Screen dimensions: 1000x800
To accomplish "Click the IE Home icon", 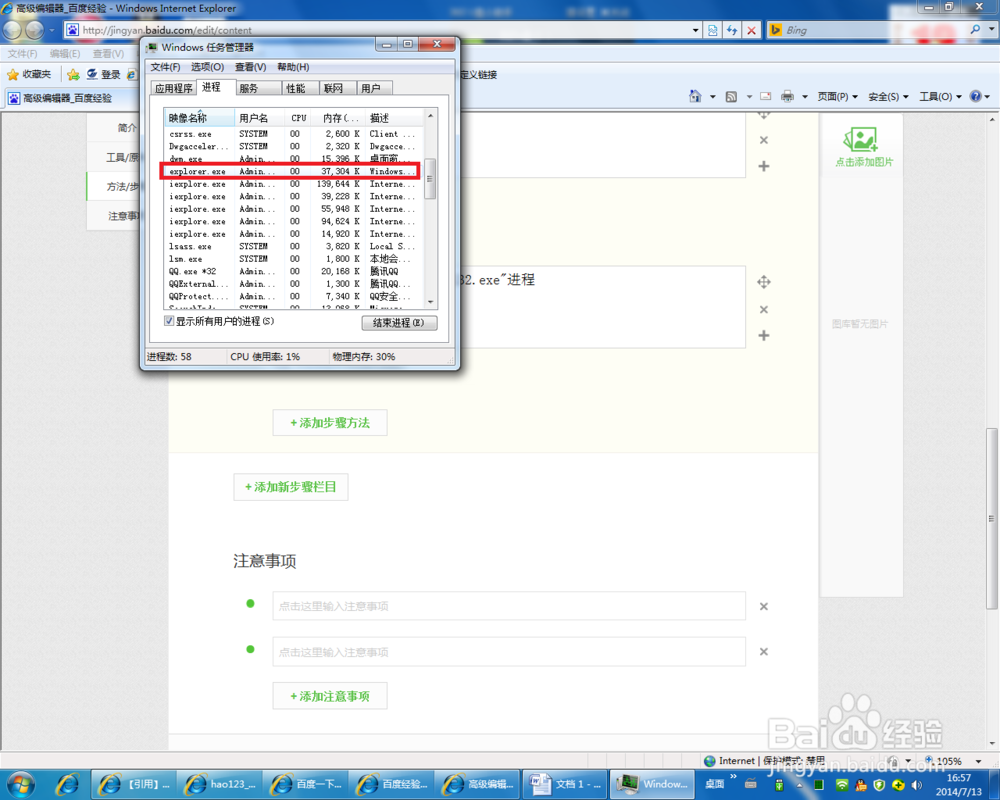I will point(695,96).
